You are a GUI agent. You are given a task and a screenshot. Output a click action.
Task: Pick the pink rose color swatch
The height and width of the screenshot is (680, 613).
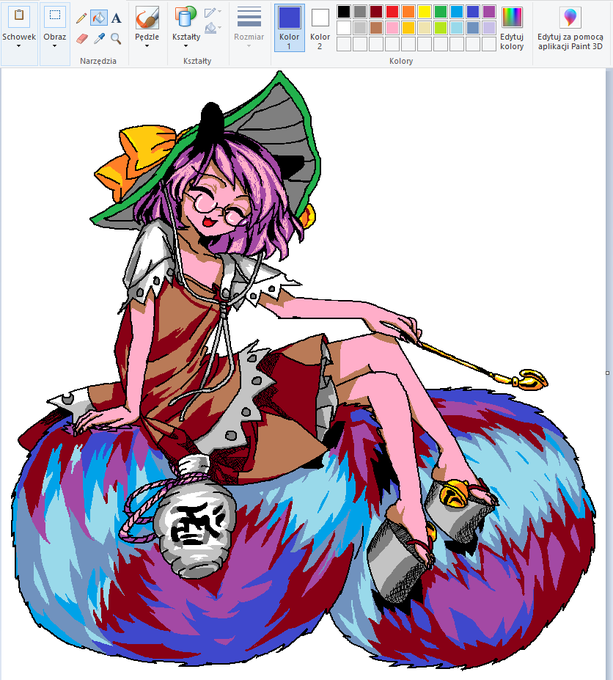[392, 28]
